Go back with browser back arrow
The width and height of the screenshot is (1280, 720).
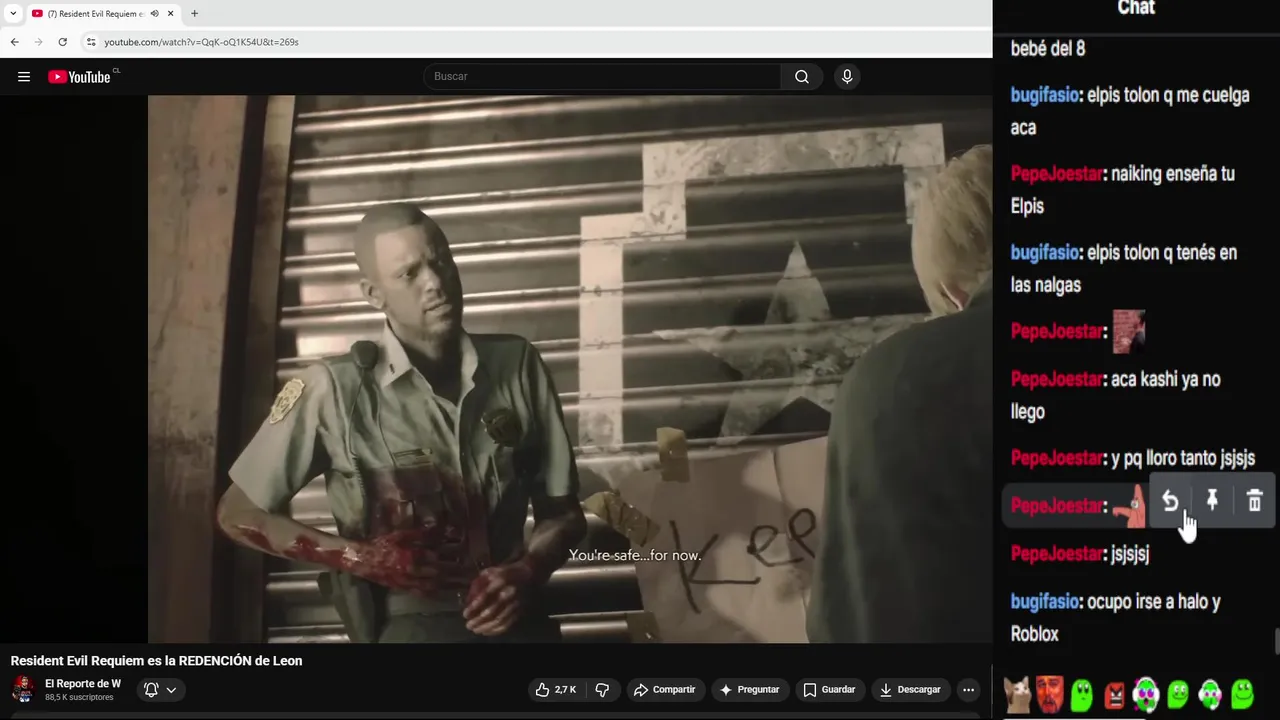pos(14,42)
